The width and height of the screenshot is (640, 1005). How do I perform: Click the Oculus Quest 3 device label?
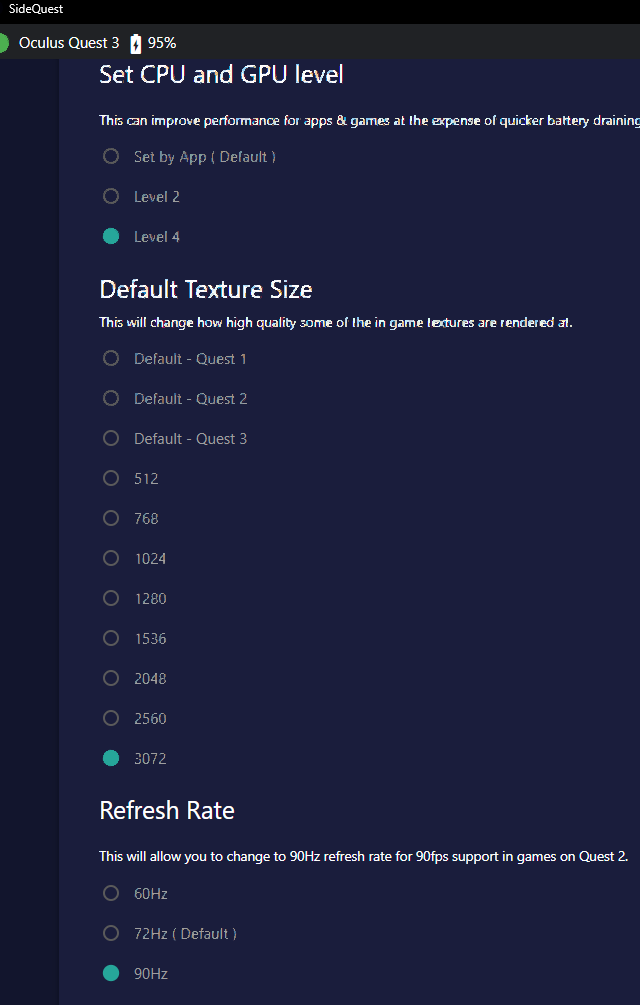(x=69, y=43)
